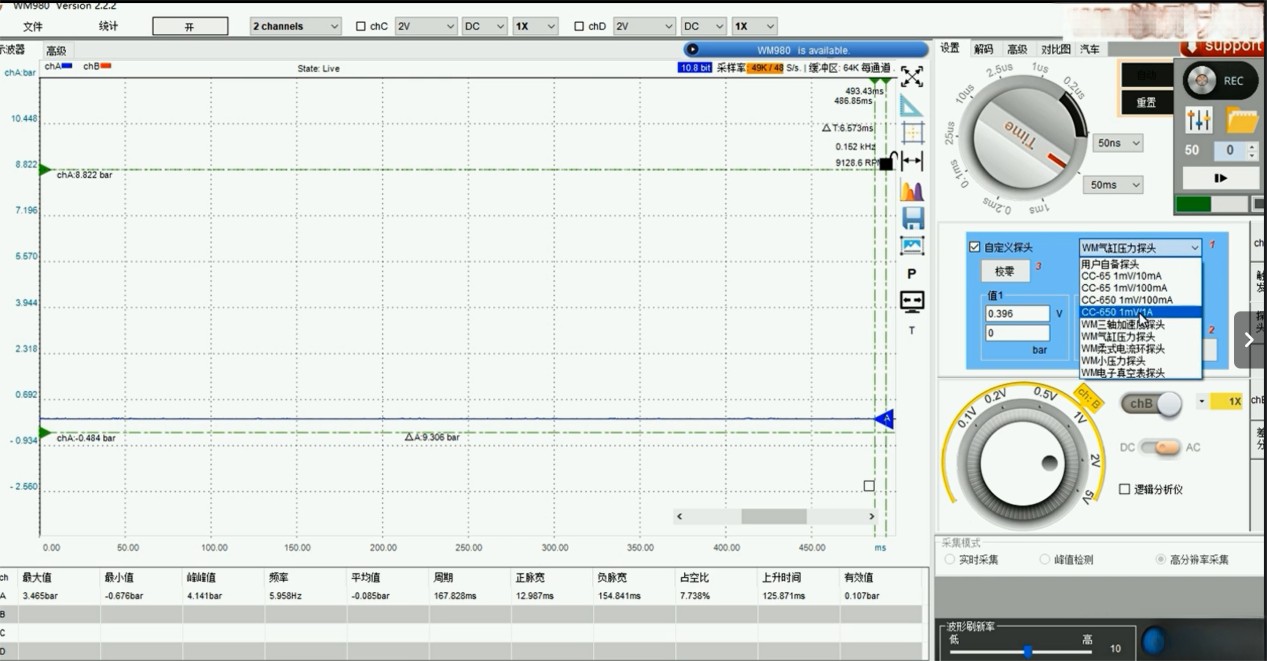The image size is (1267, 661).
Task: Switch to the 解码 tab
Action: click(x=983, y=49)
